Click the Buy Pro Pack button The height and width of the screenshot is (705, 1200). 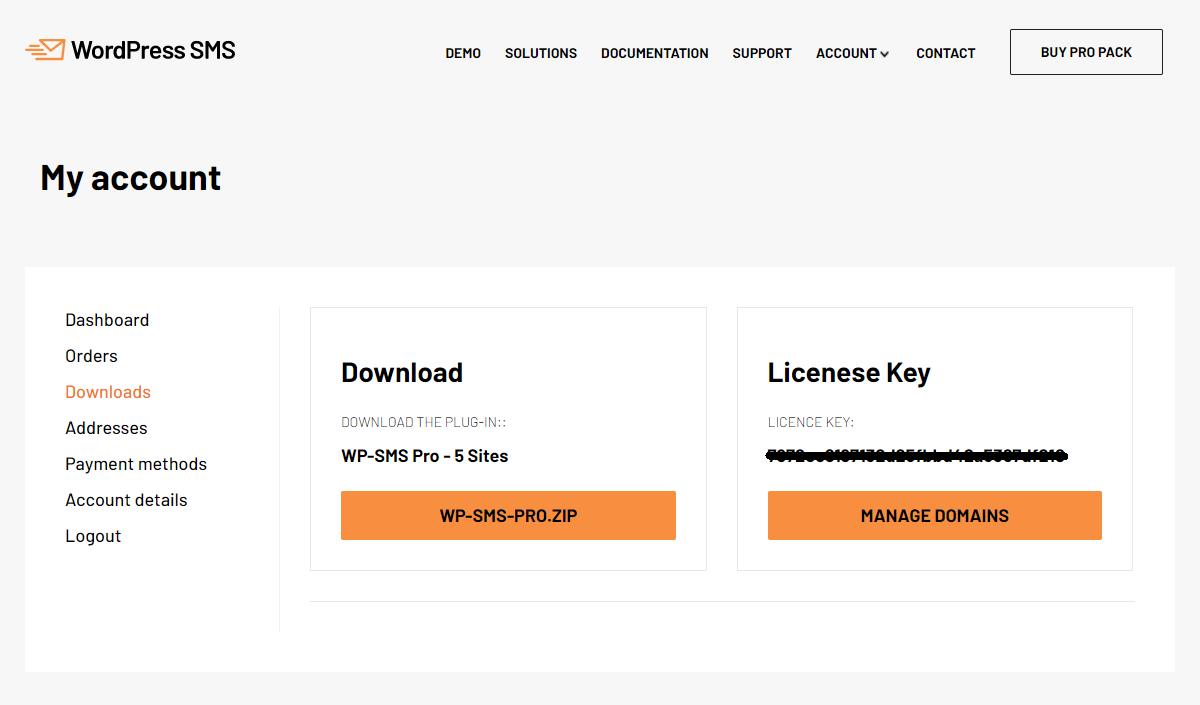[1086, 52]
